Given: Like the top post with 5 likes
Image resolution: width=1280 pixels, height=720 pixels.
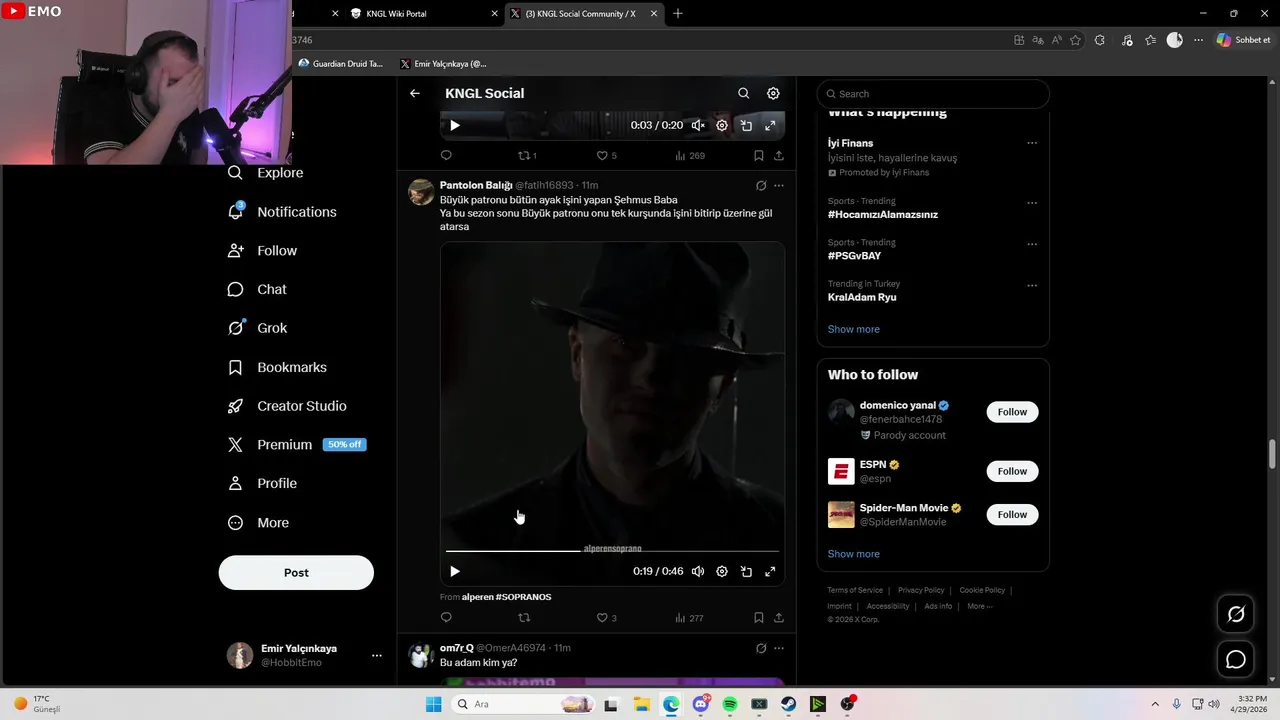Looking at the screenshot, I should coord(606,156).
